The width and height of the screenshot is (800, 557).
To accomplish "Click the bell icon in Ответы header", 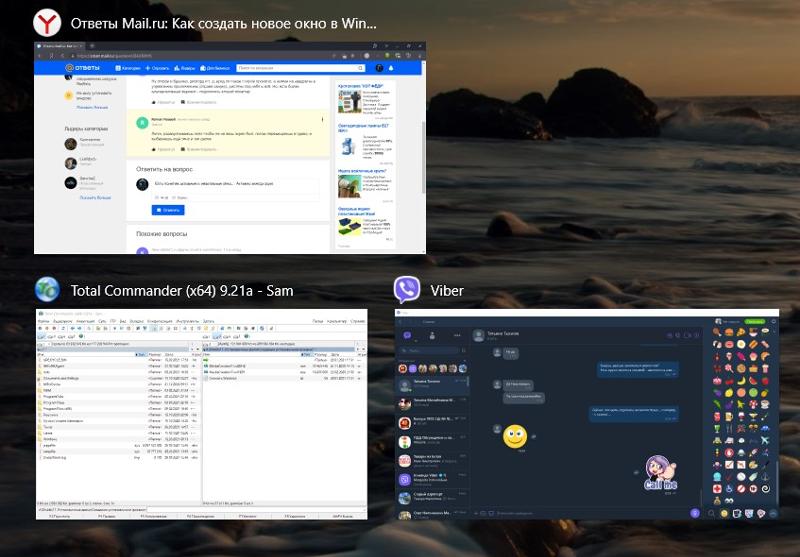I will (391, 68).
